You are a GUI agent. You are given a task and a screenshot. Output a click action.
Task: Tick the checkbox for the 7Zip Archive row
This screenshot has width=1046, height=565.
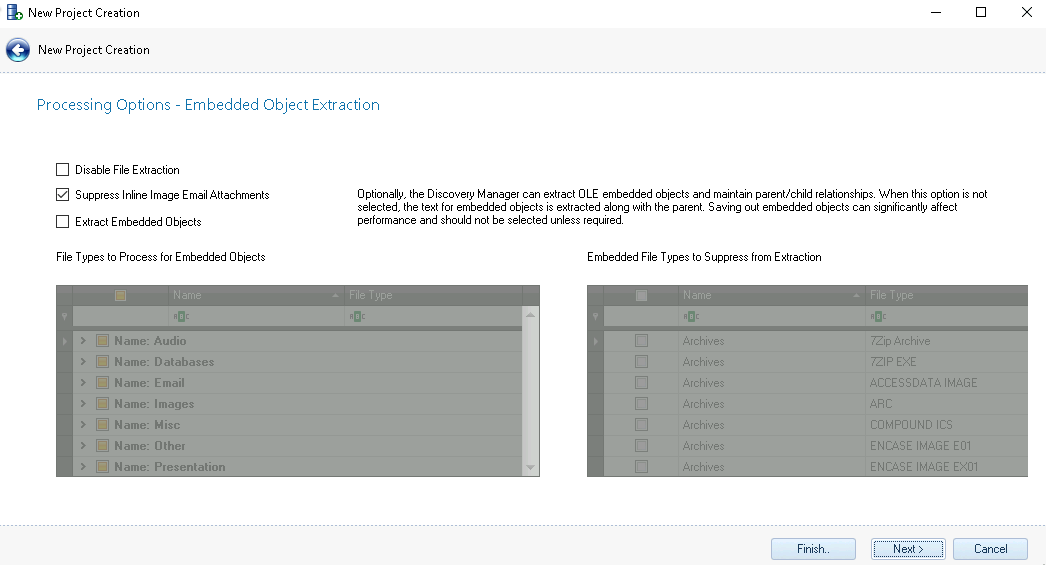pos(642,341)
